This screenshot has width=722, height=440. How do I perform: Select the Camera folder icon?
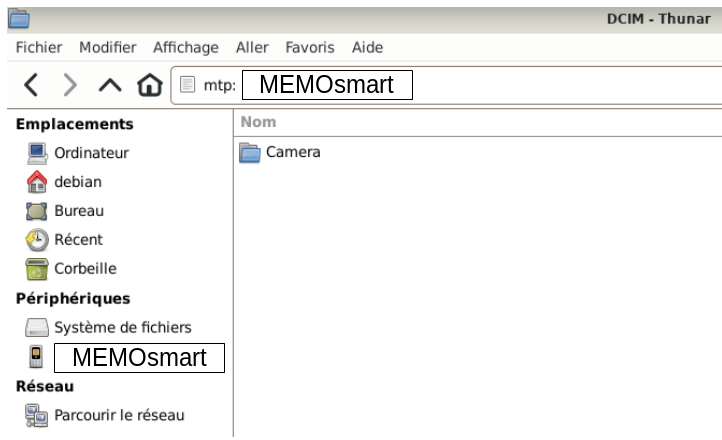point(250,153)
